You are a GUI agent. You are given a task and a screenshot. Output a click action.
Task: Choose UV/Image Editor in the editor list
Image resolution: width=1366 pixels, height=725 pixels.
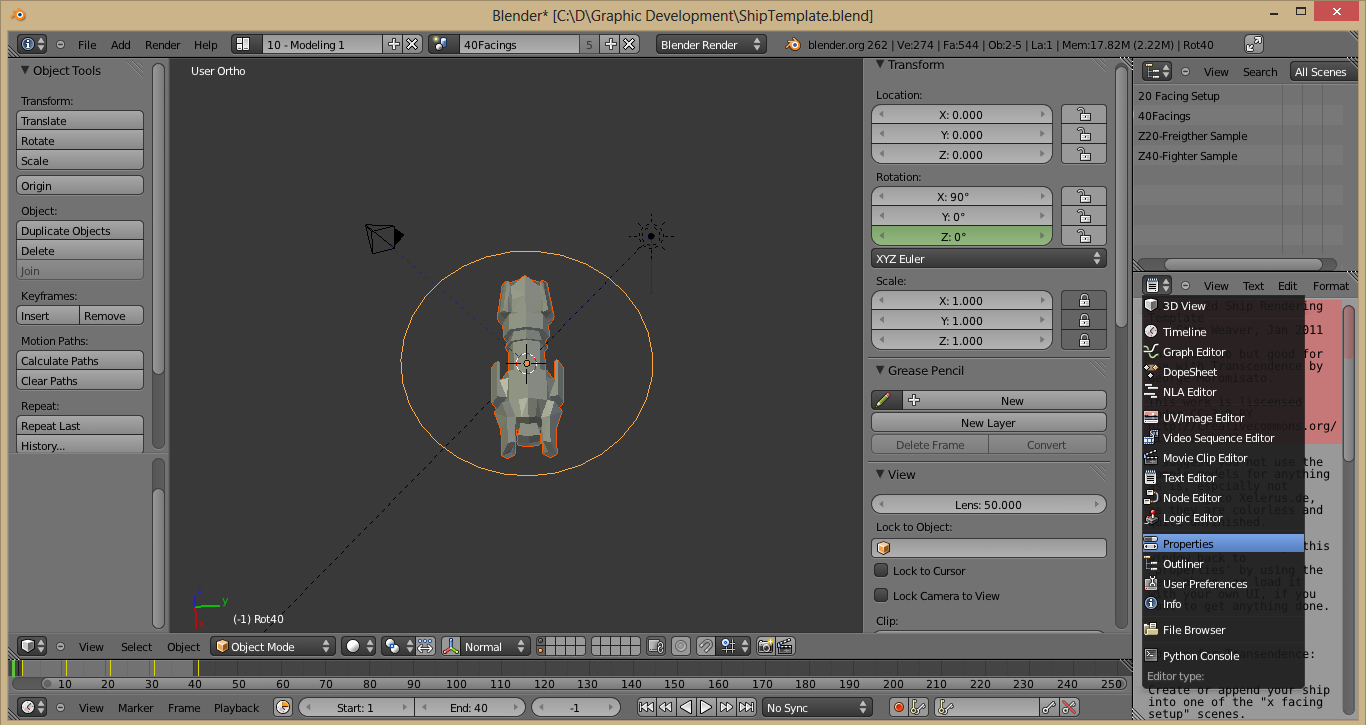pos(1223,417)
